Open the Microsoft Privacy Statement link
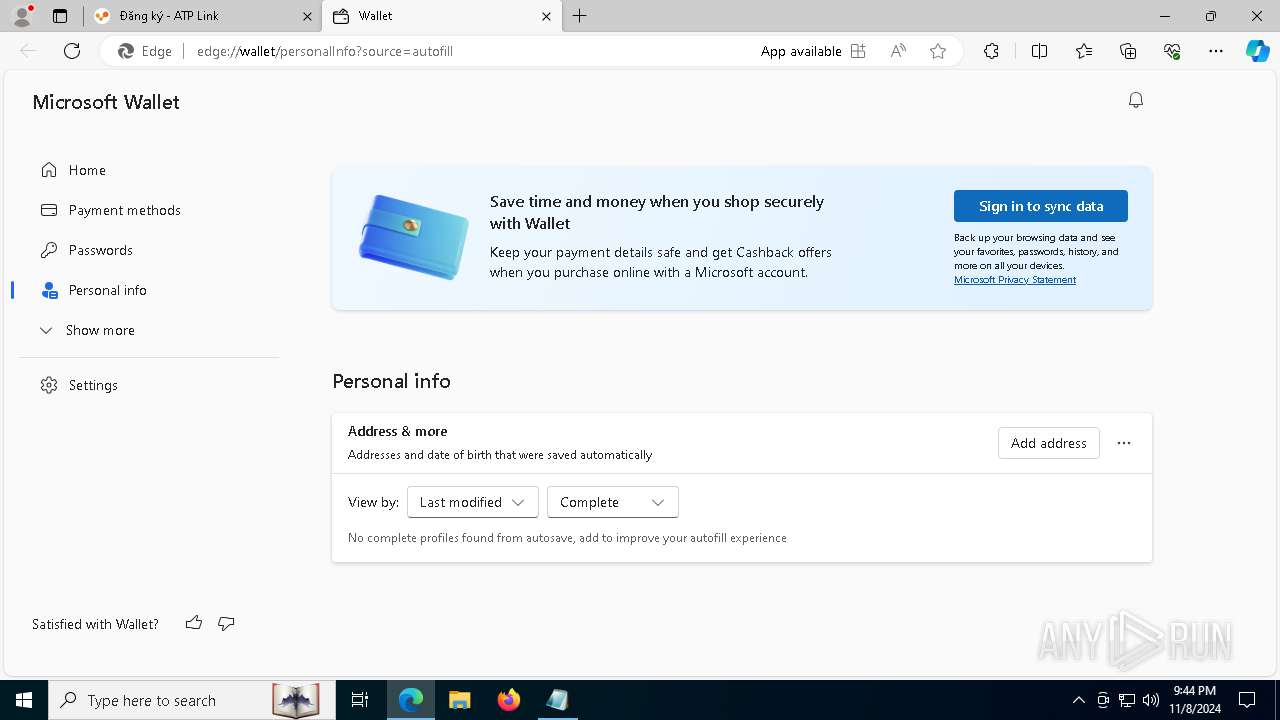The height and width of the screenshot is (720, 1280). point(1015,280)
